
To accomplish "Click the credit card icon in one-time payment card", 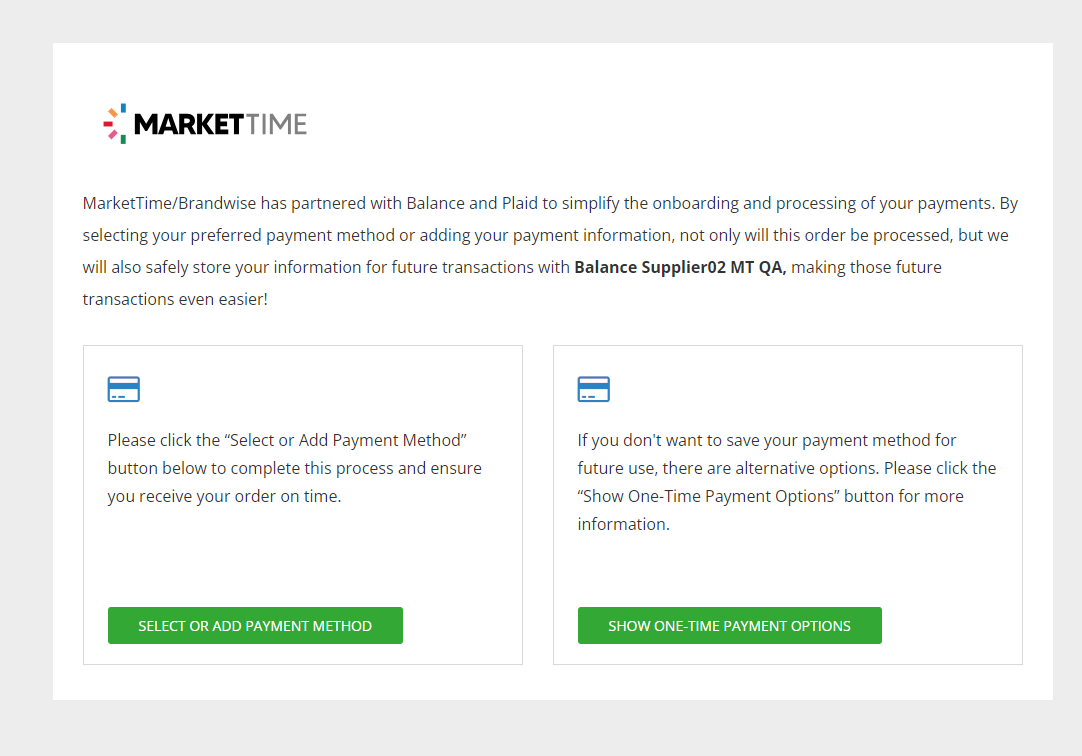I will (593, 389).
